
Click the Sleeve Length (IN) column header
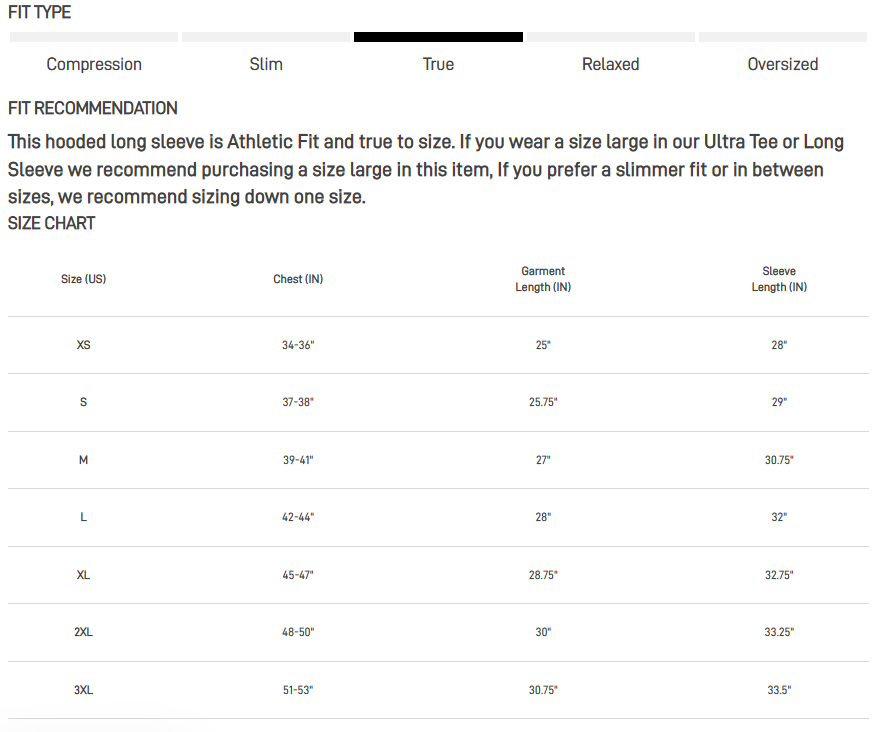coord(779,279)
